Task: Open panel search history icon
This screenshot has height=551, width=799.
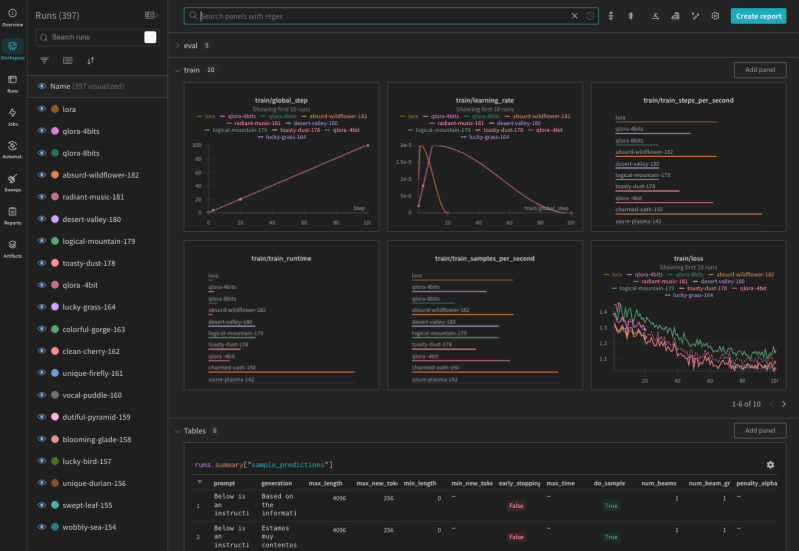Action: point(590,16)
